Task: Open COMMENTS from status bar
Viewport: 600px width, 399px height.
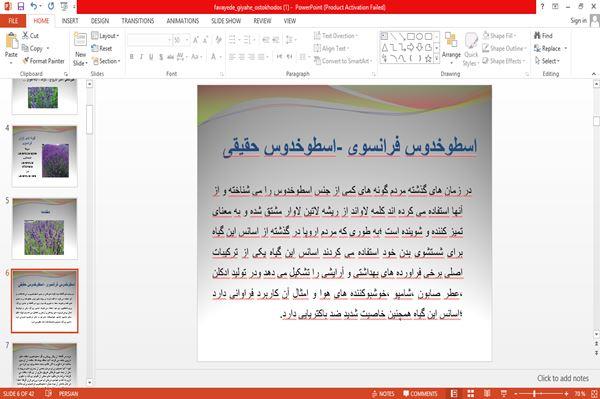Action: coord(420,393)
